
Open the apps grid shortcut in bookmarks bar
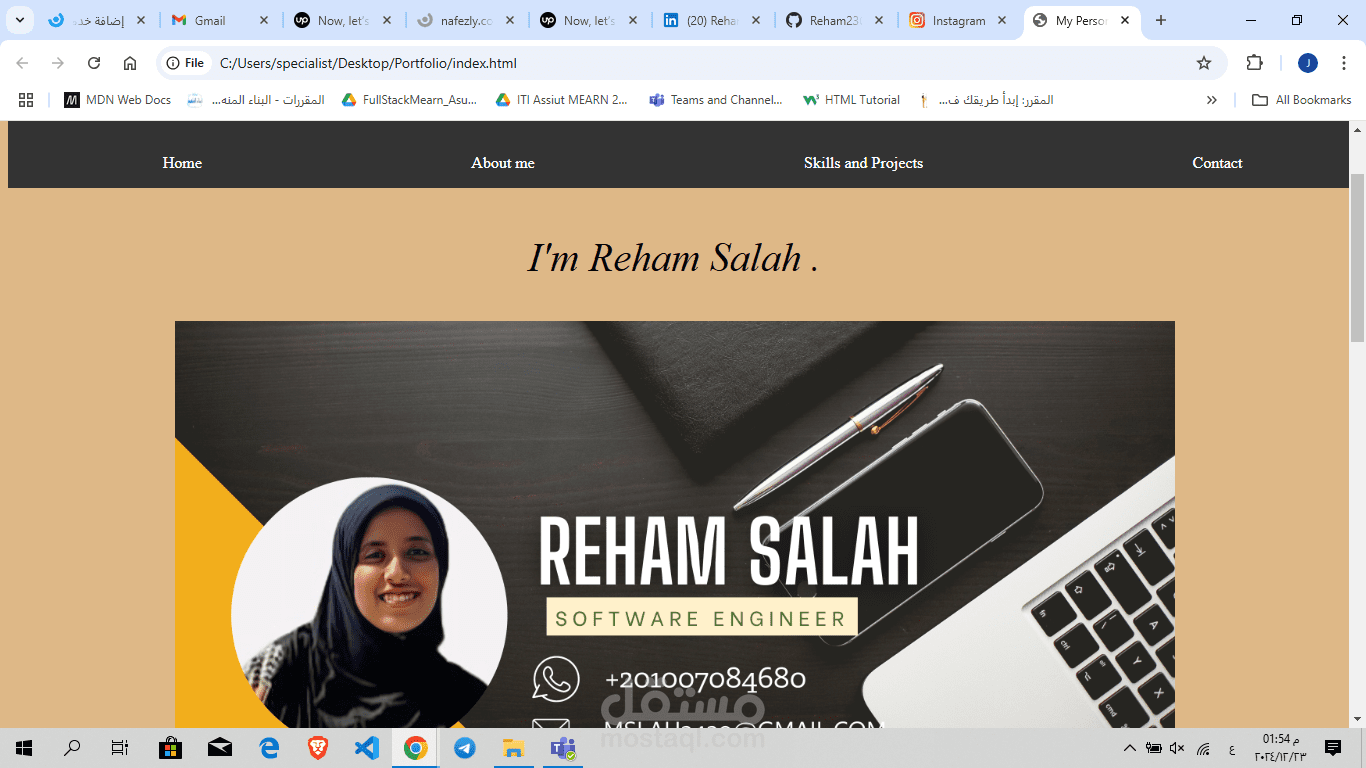tap(26, 100)
